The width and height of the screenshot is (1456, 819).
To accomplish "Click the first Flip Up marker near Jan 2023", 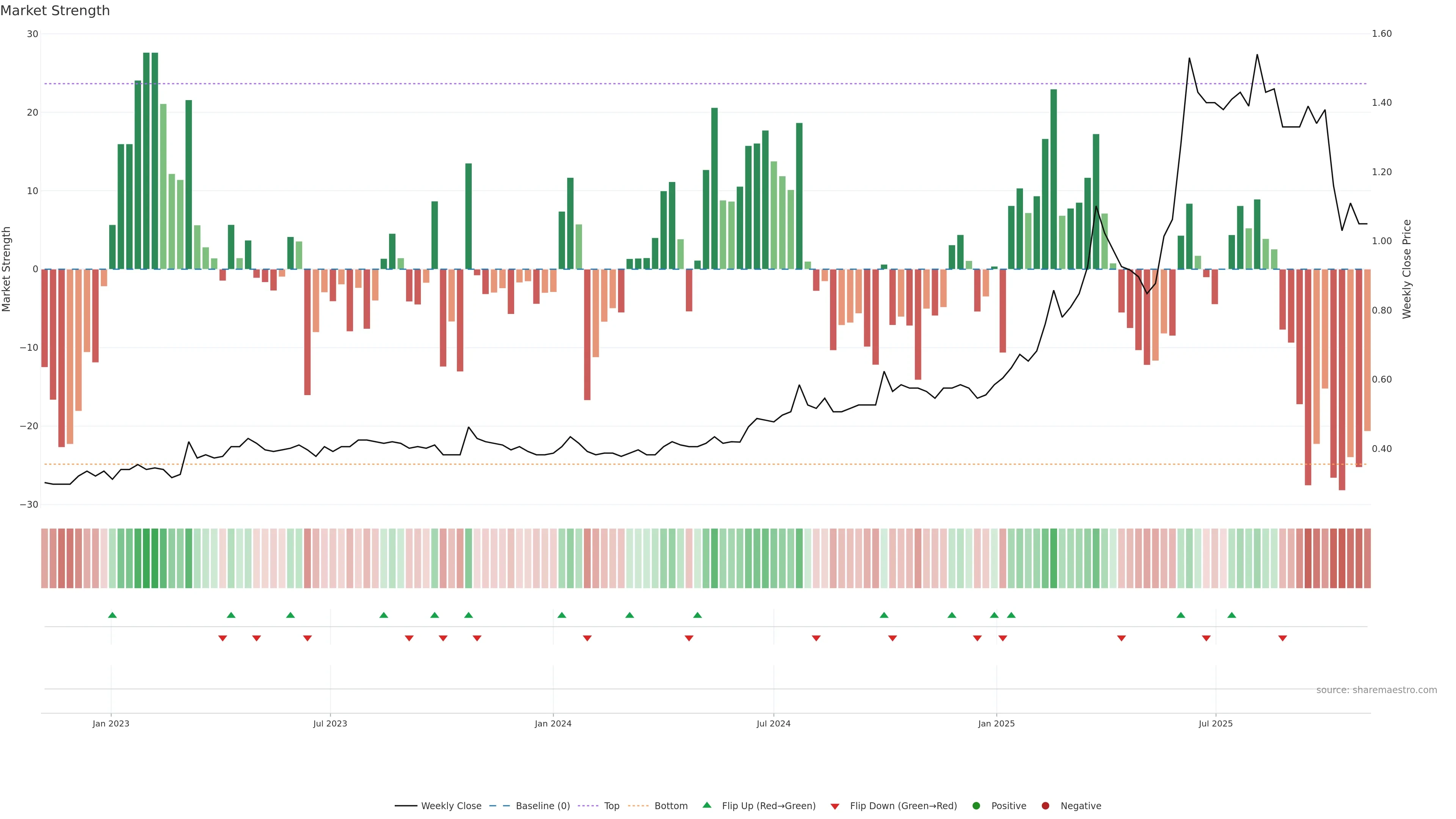I will [113, 615].
